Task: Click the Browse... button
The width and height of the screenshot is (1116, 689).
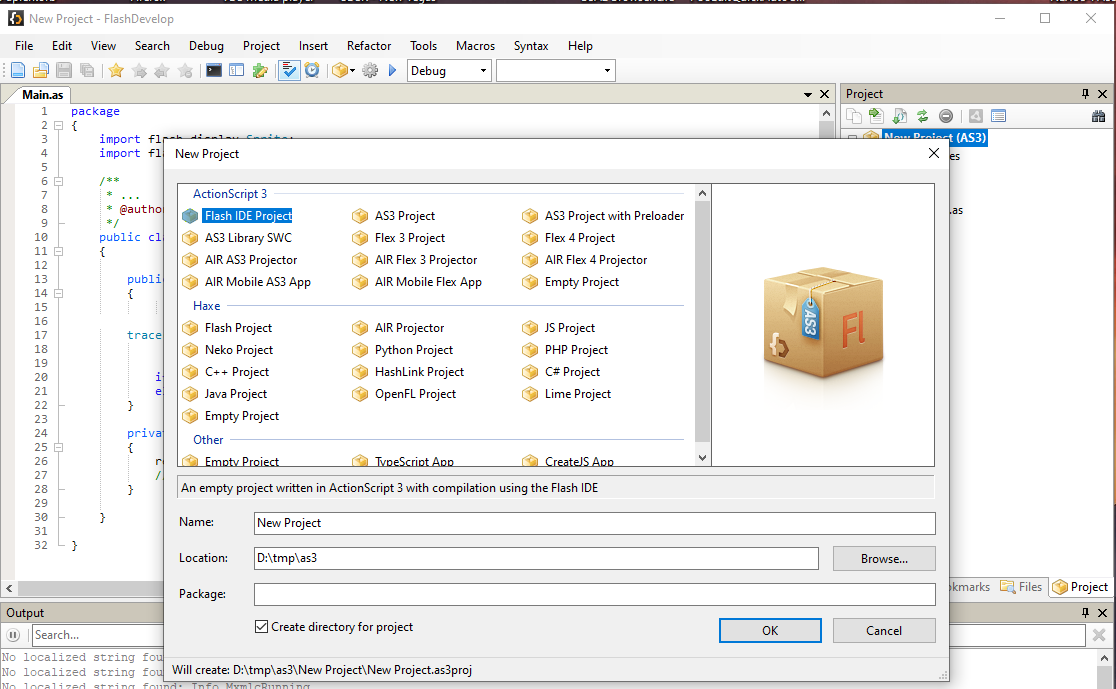Action: coord(884,559)
